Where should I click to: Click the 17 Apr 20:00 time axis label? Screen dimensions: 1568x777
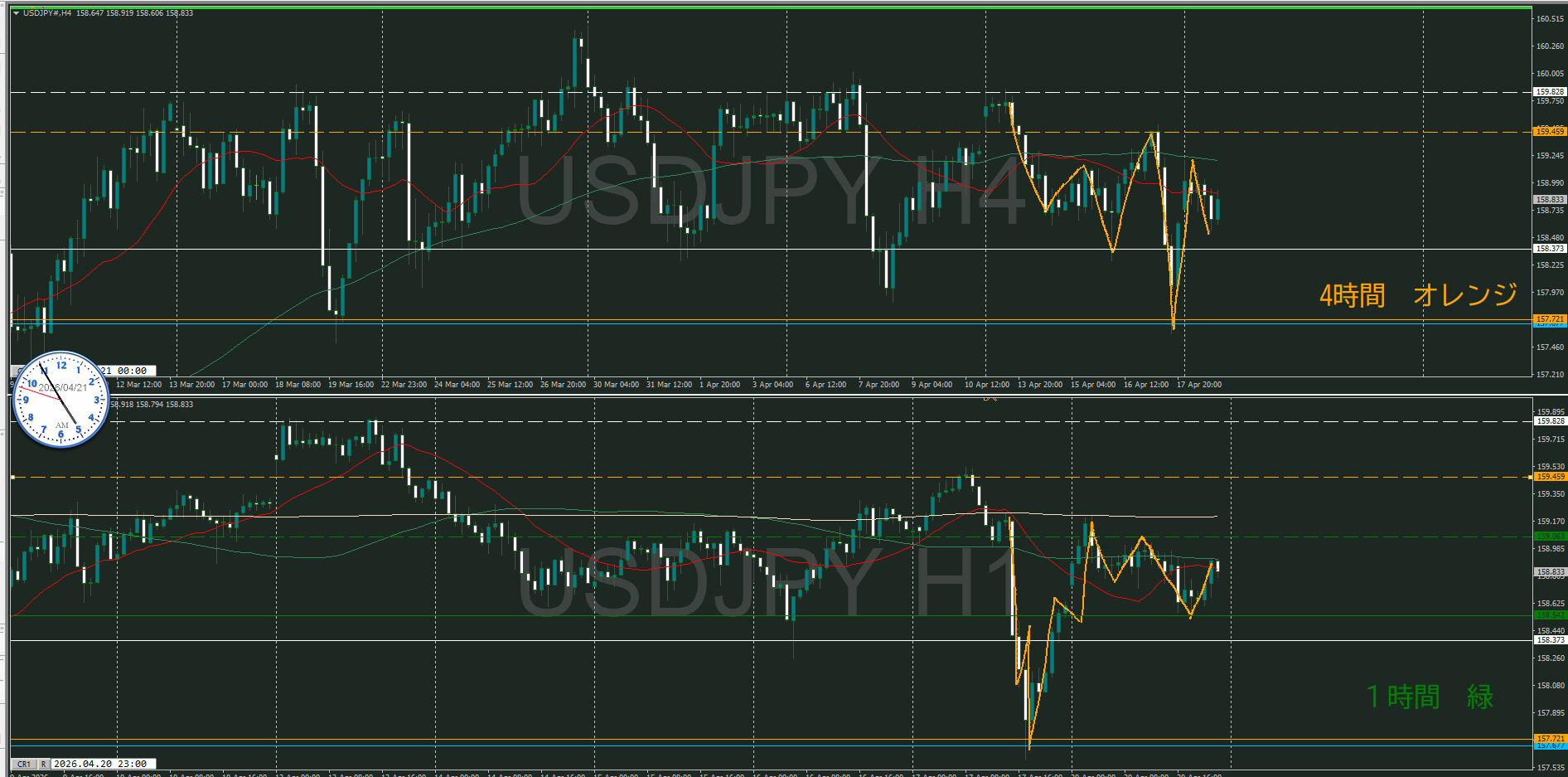click(x=1198, y=385)
